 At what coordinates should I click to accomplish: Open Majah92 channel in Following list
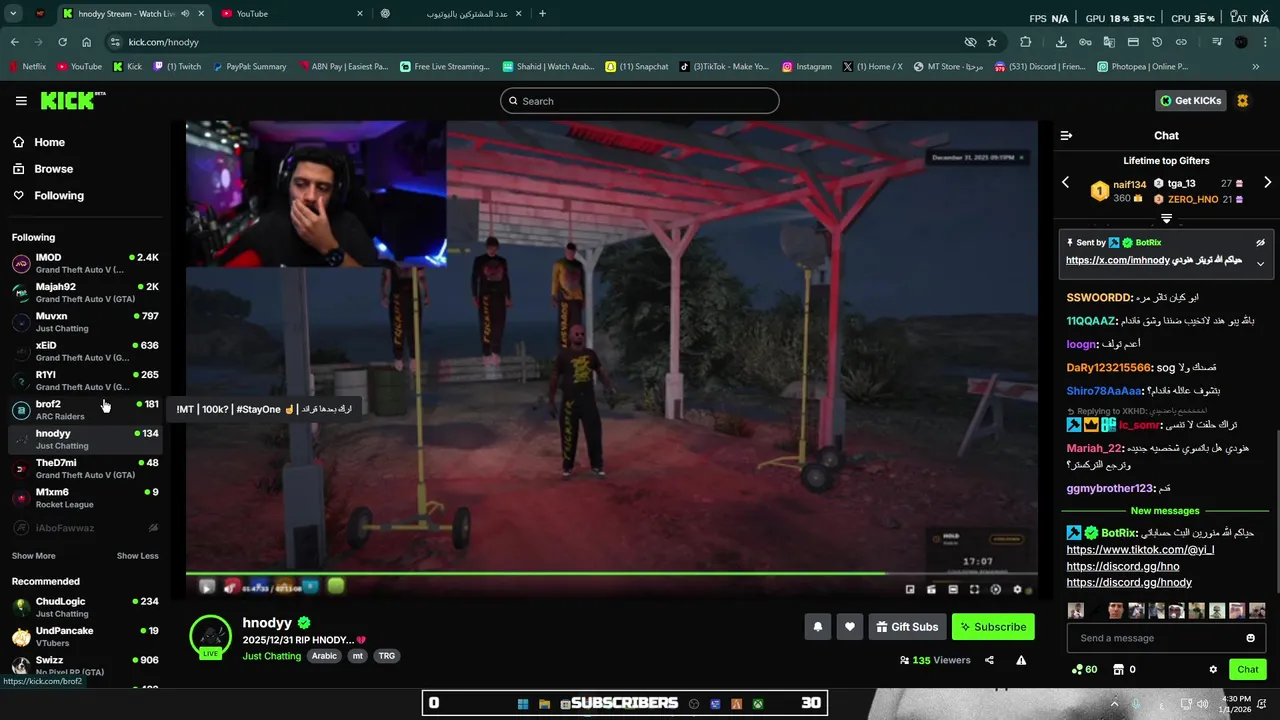(85, 292)
